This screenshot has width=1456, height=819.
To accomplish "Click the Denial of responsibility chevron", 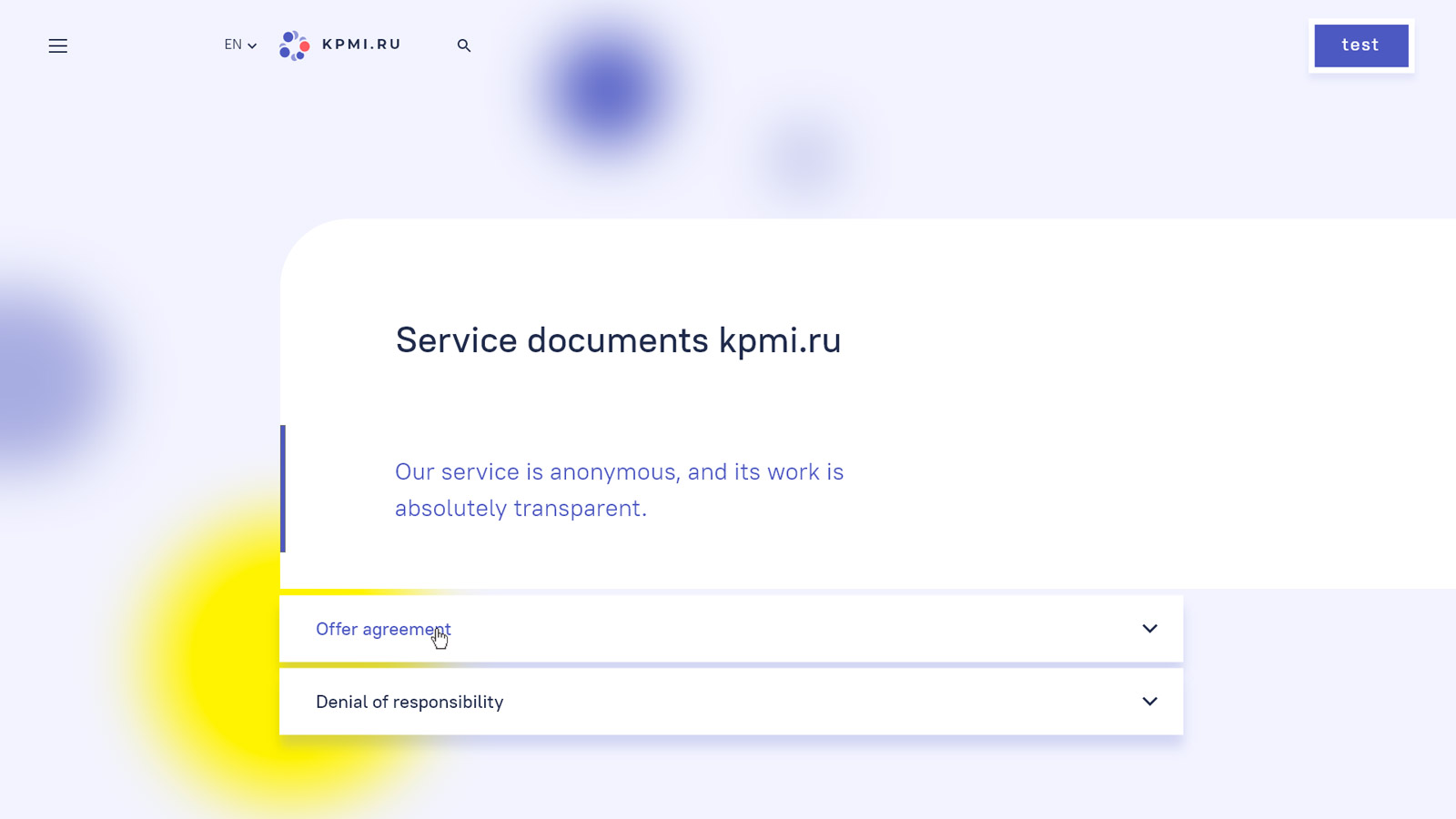I will pyautogui.click(x=1149, y=702).
